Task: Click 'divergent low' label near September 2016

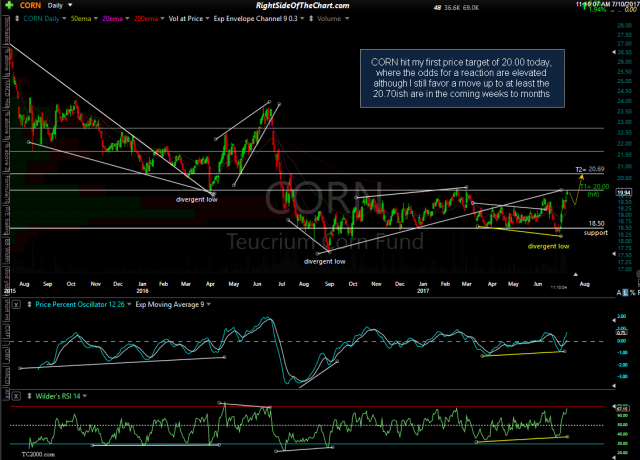Action: coord(324,262)
